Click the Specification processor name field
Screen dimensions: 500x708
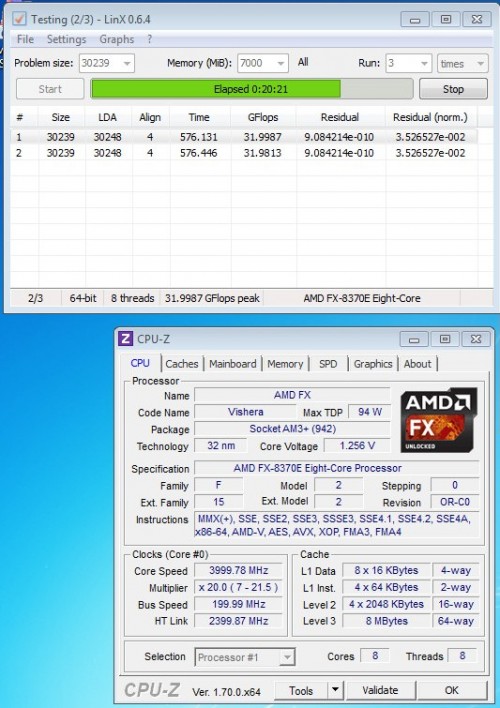pyautogui.click(x=336, y=468)
